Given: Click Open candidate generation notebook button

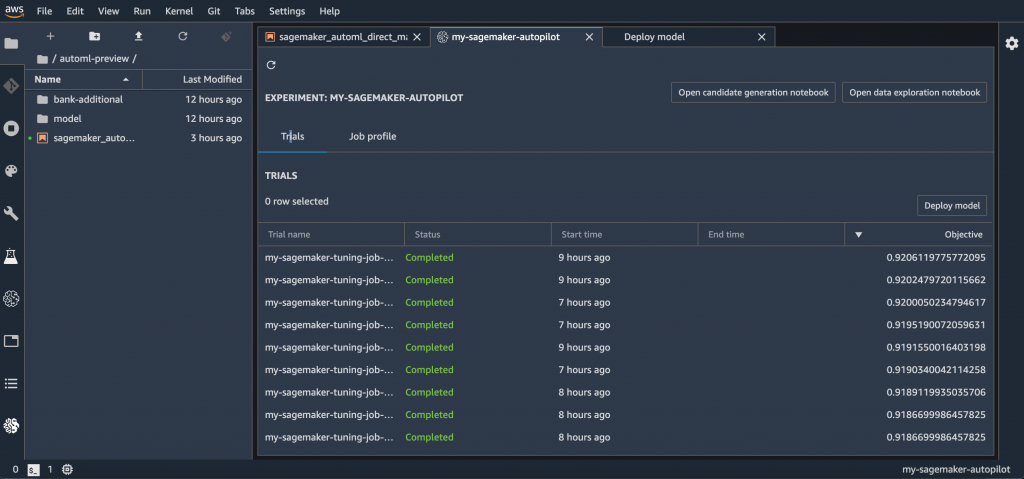Looking at the screenshot, I should tap(753, 93).
